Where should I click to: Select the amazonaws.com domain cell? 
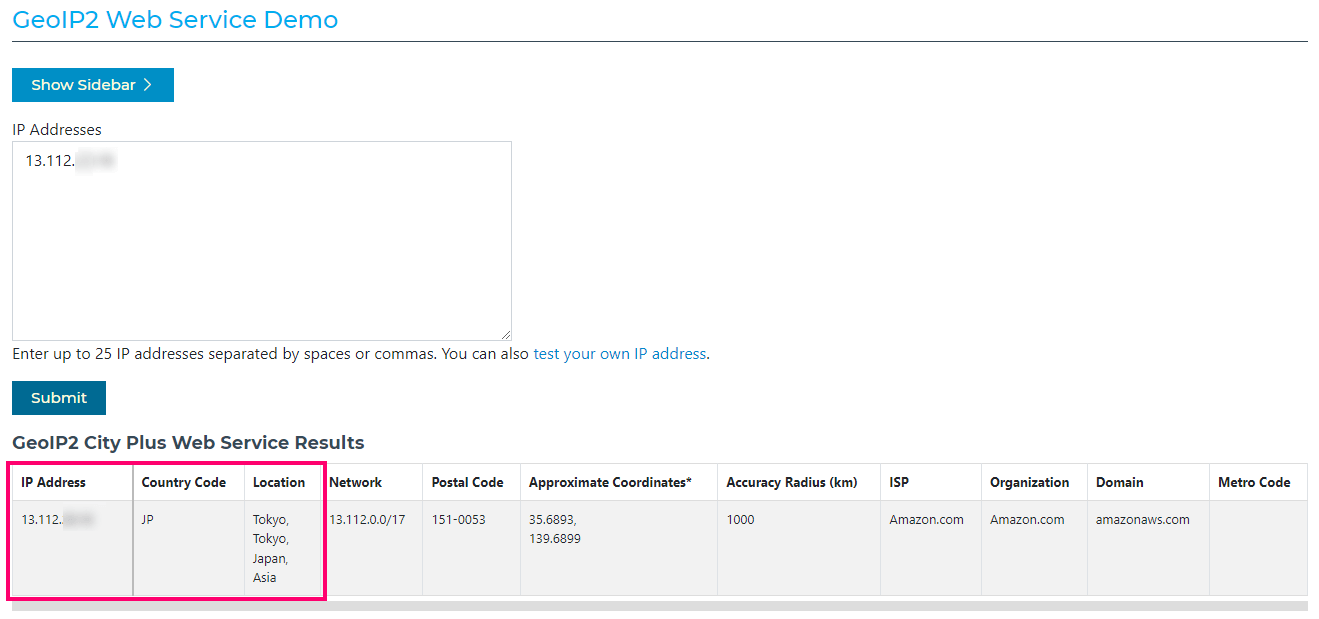point(1148,548)
